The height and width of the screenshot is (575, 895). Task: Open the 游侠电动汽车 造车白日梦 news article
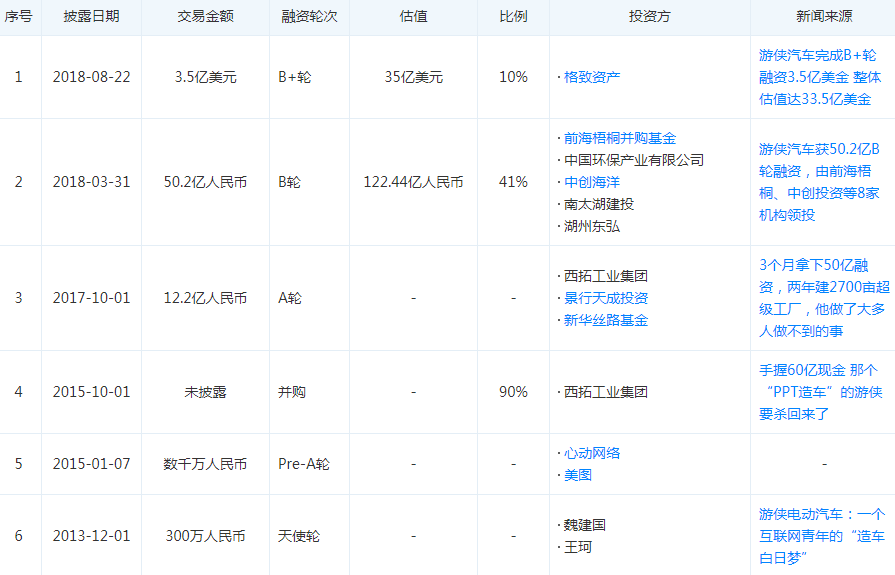click(821, 536)
